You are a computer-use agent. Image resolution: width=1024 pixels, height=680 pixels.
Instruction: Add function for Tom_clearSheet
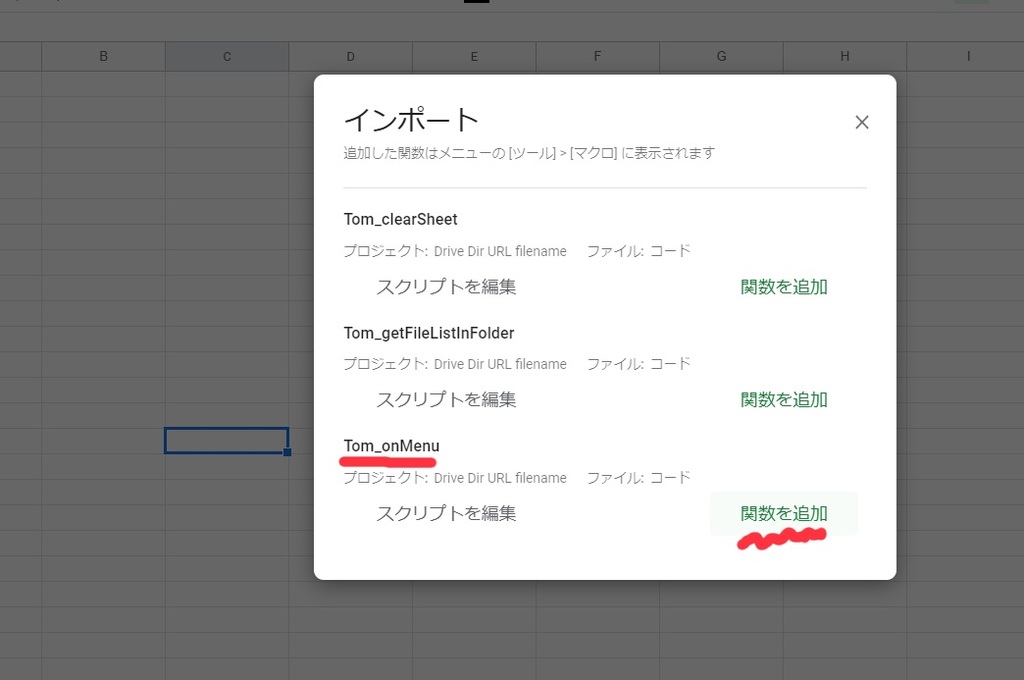(x=784, y=287)
